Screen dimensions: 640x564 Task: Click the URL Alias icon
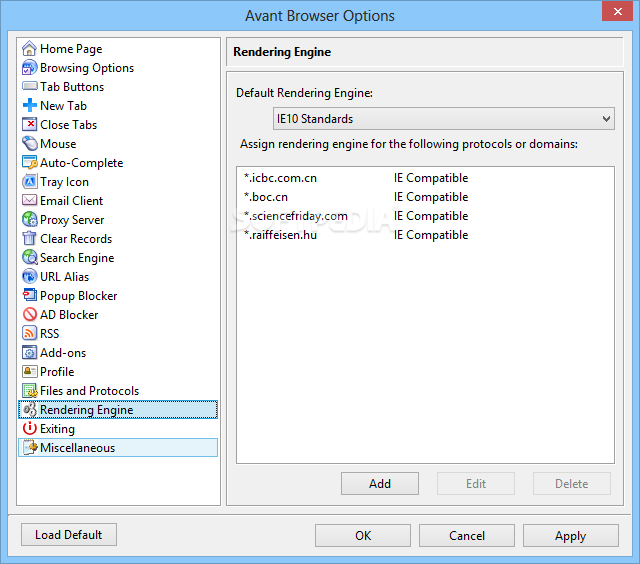click(x=29, y=276)
